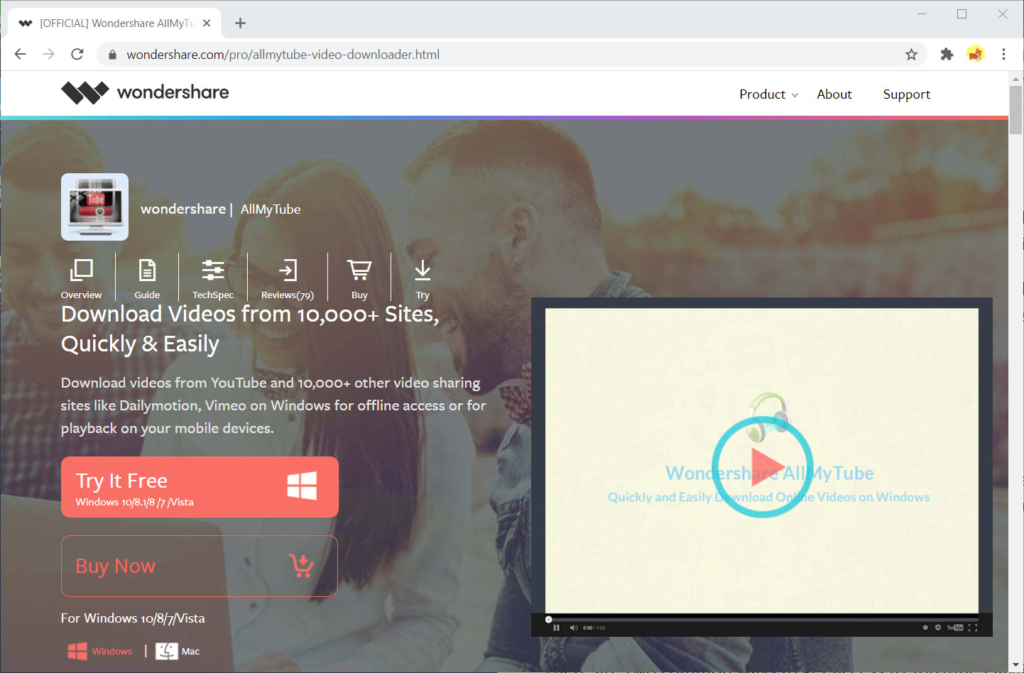
Task: Open a new browser tab
Action: (x=240, y=23)
